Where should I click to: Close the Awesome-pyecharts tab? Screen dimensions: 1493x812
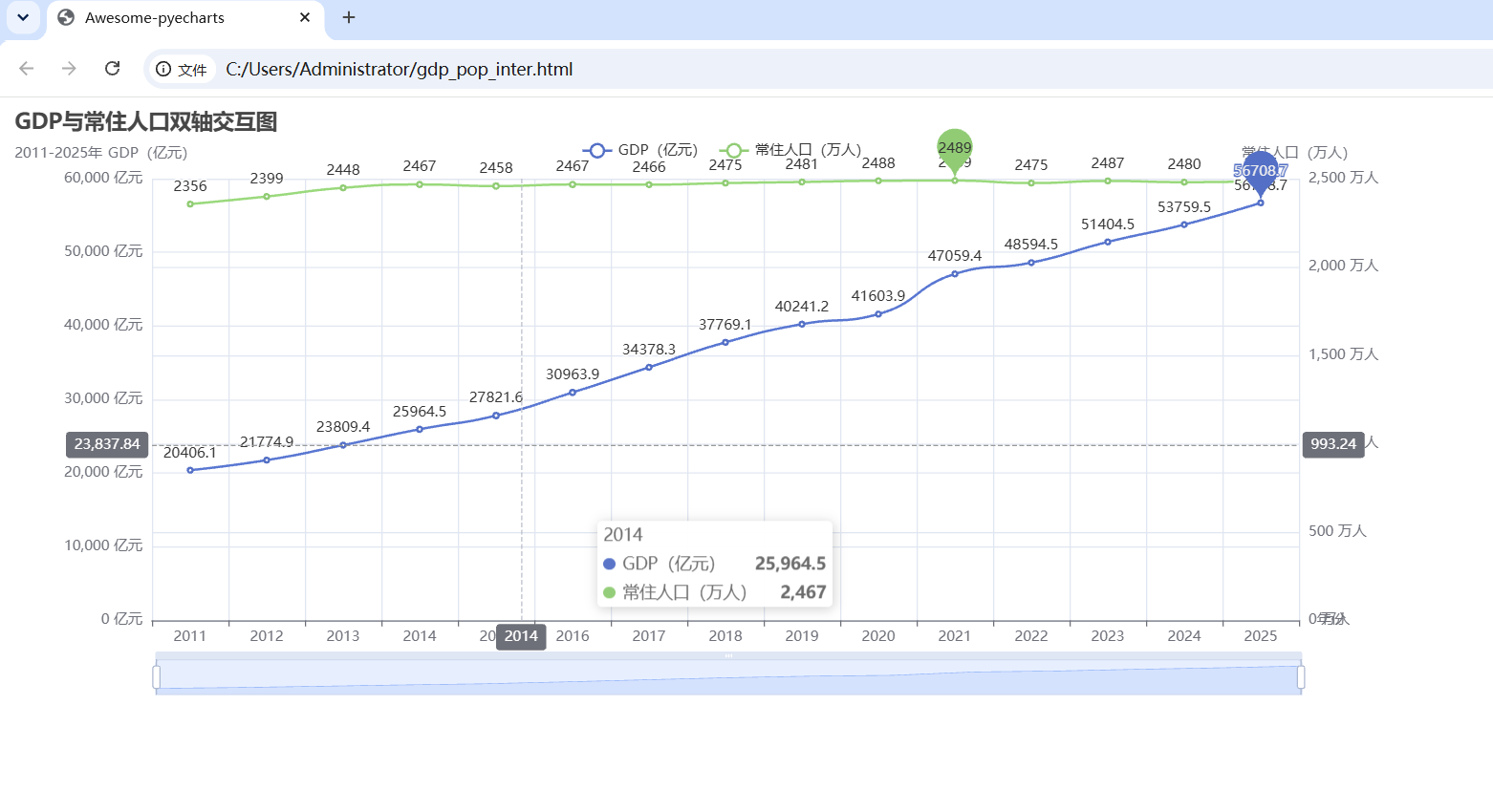pyautogui.click(x=305, y=17)
